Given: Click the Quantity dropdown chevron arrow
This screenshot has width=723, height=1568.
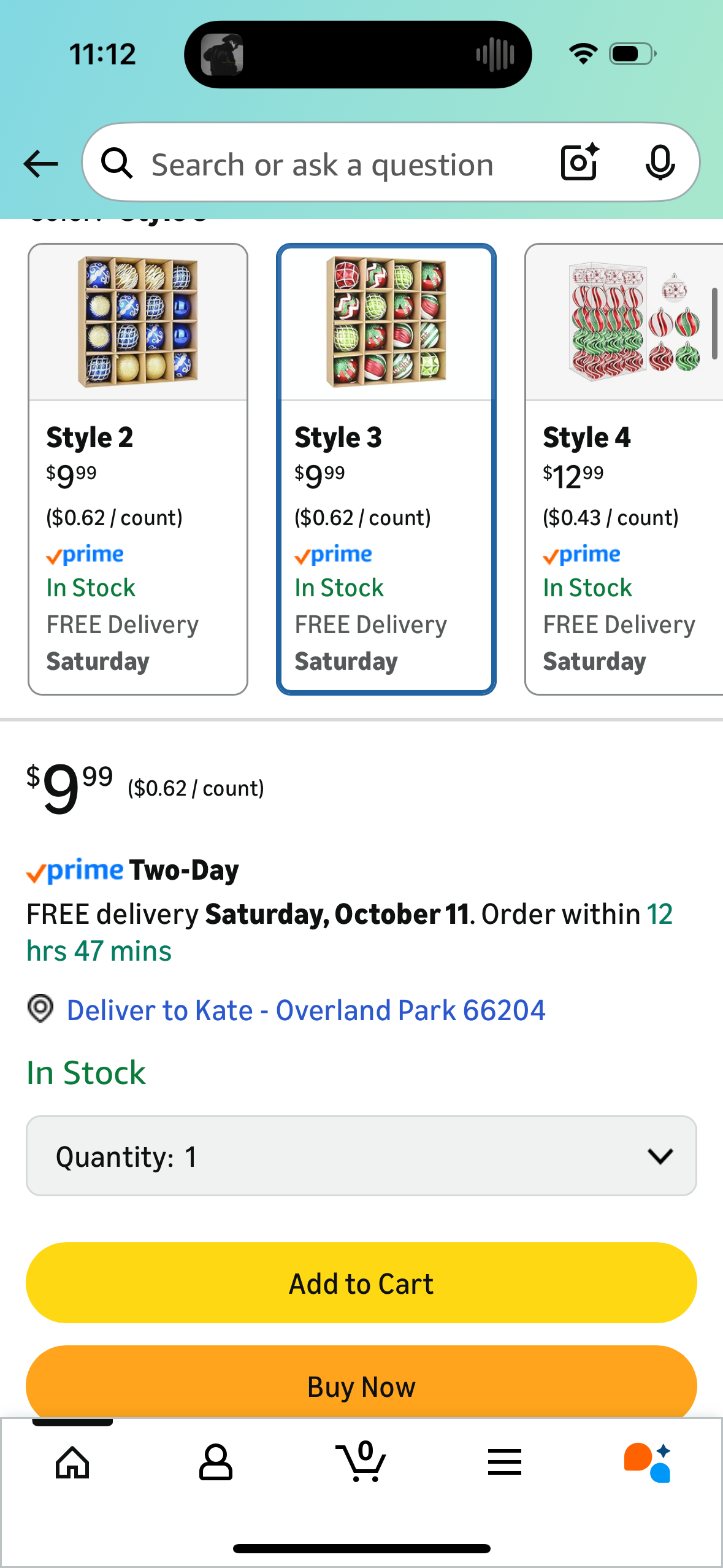Looking at the screenshot, I should [x=660, y=1156].
